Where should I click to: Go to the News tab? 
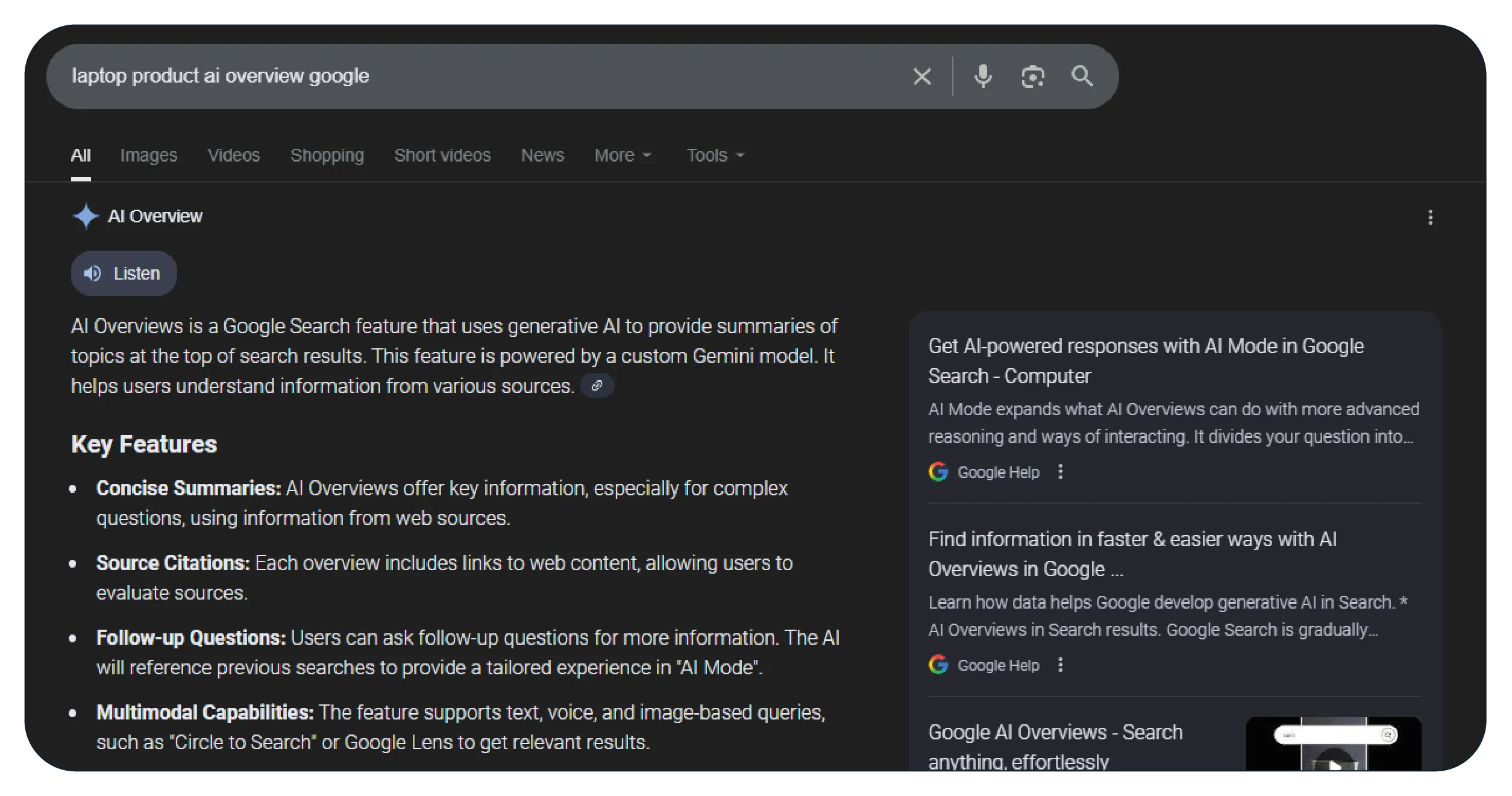pos(542,155)
